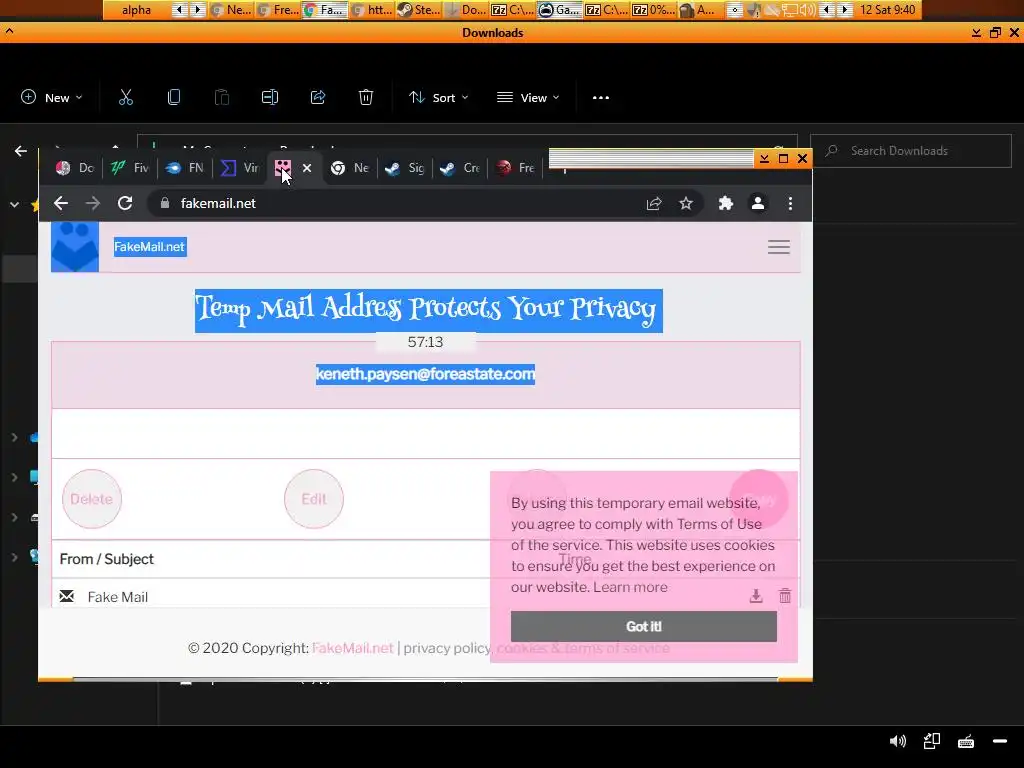Click the trash icon in Fake Mail row

click(785, 596)
